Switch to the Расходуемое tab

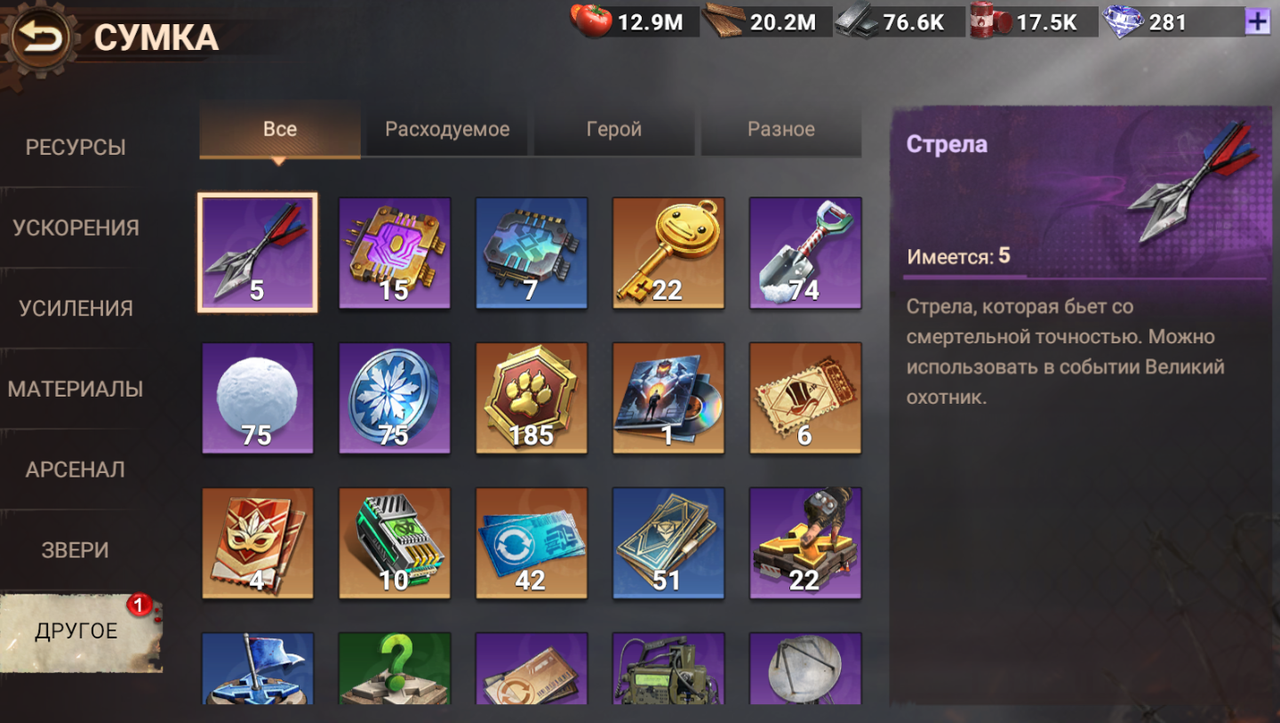click(x=447, y=129)
